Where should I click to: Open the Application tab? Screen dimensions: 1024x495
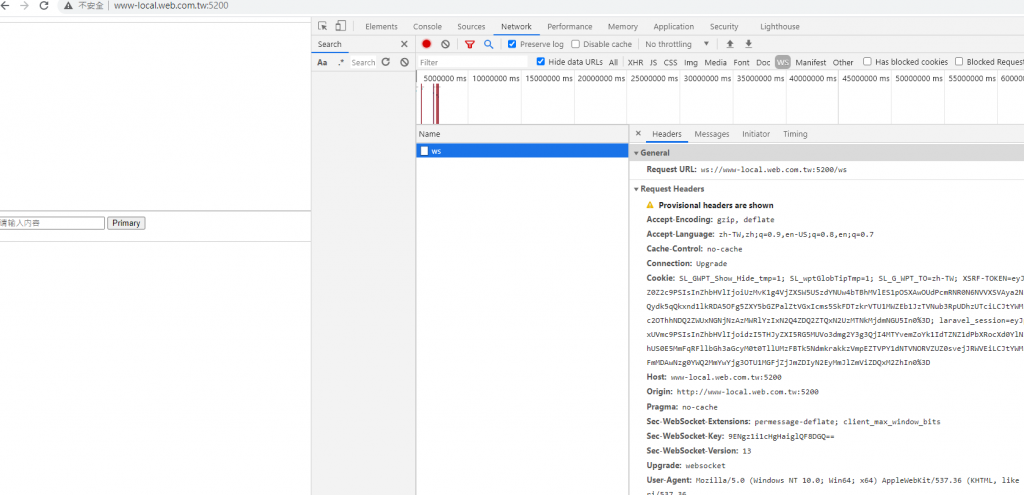pos(673,27)
